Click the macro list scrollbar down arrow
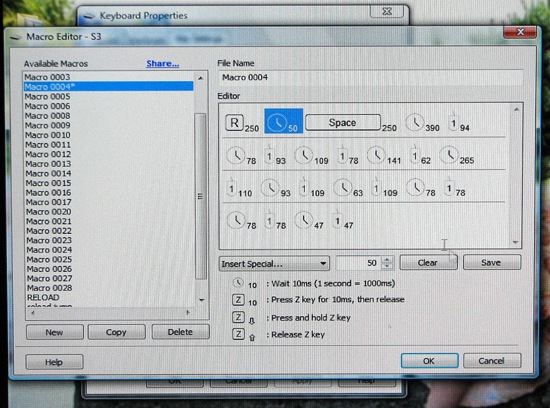The image size is (550, 408). (201, 300)
